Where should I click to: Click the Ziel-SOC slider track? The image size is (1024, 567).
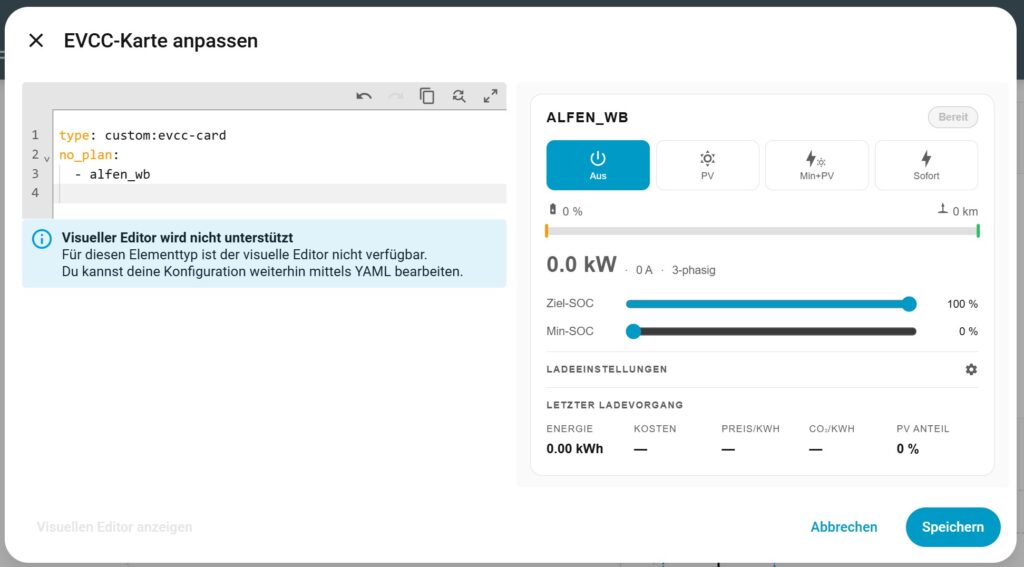pos(768,304)
